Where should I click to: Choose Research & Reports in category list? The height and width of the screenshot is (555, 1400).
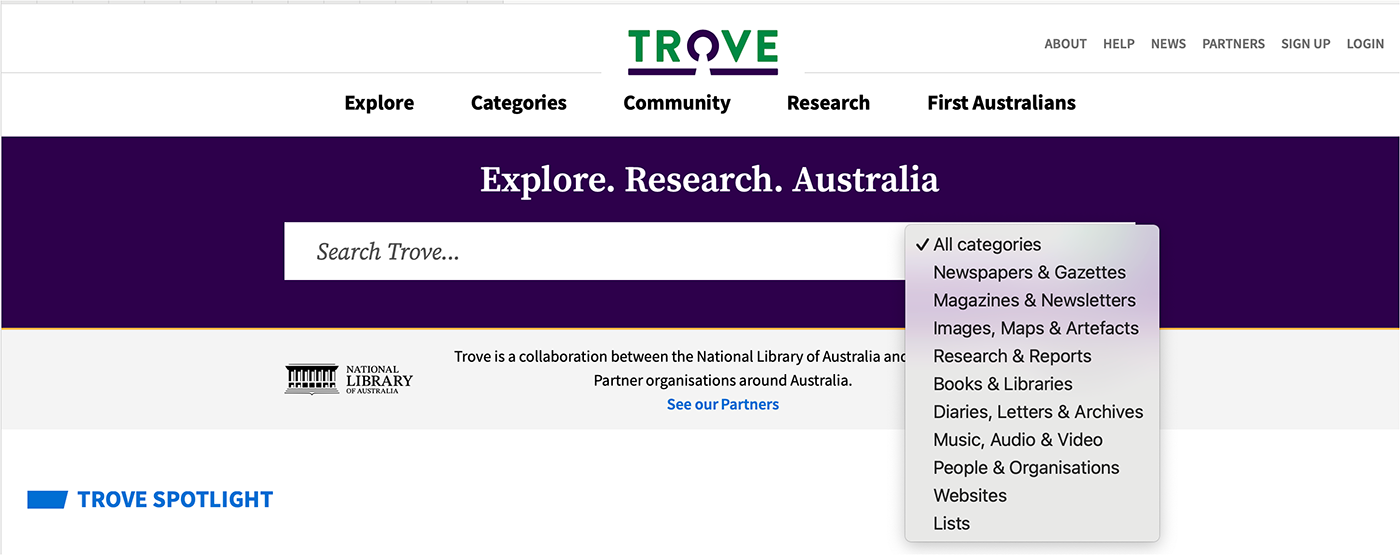[x=1012, y=356]
